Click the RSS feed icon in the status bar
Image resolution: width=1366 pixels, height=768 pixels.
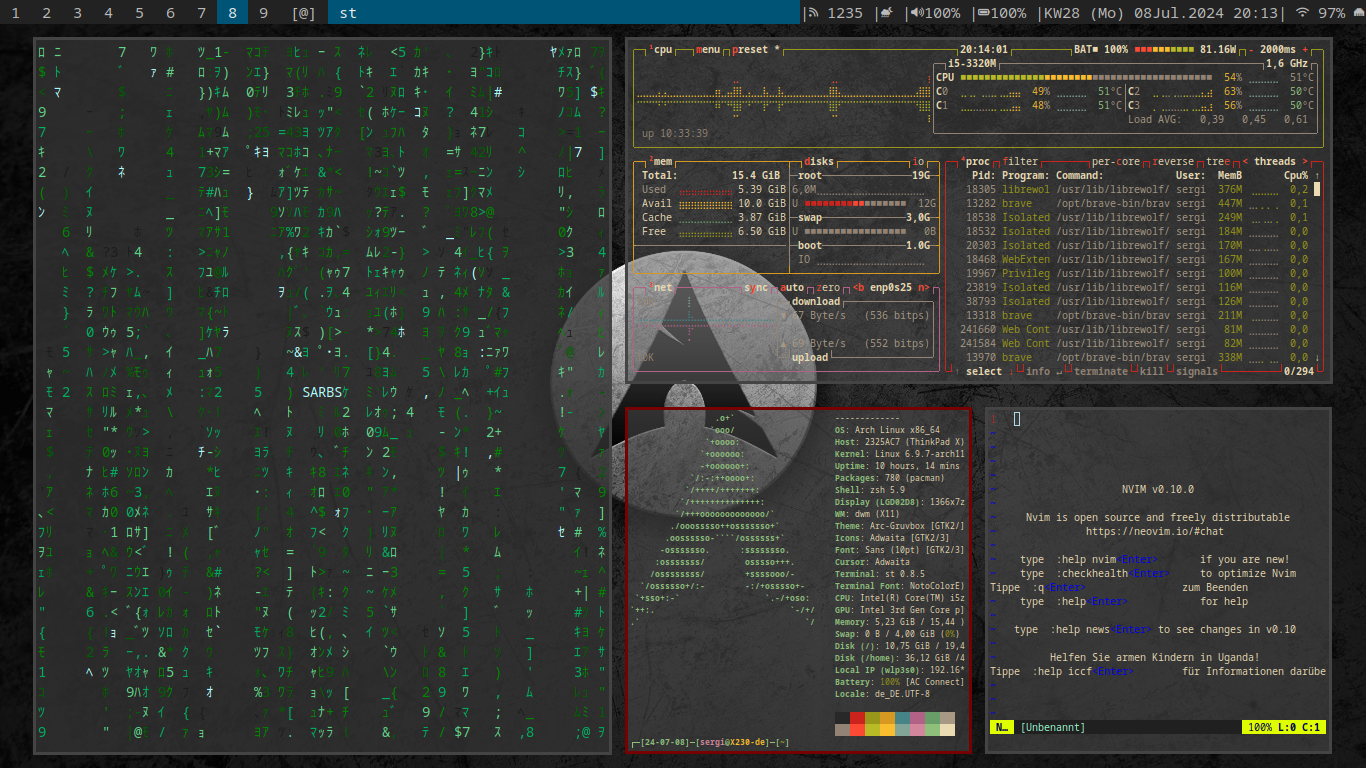pyautogui.click(x=813, y=13)
